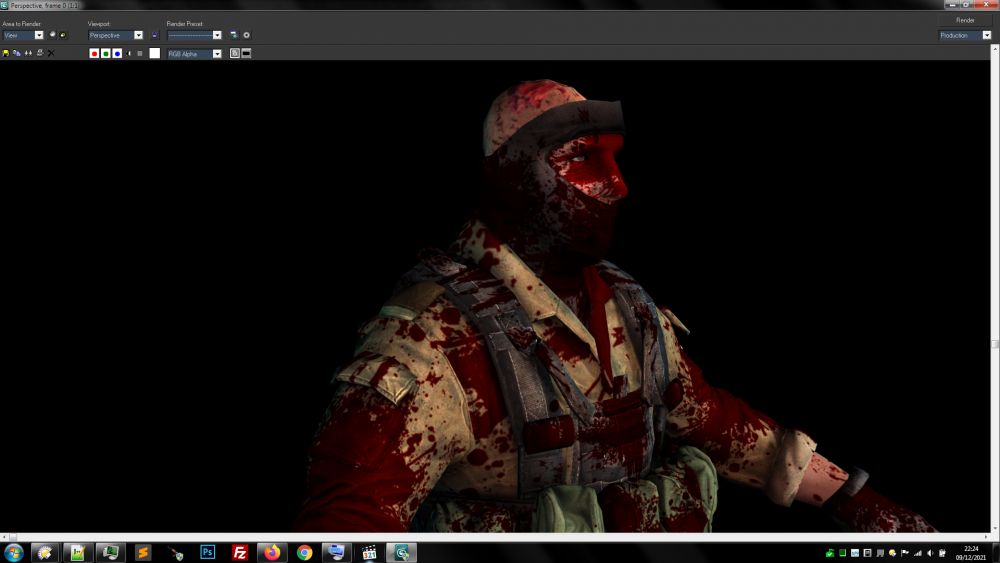Toggle the blue channel display
The height and width of the screenshot is (563, 1000).
[x=117, y=53]
